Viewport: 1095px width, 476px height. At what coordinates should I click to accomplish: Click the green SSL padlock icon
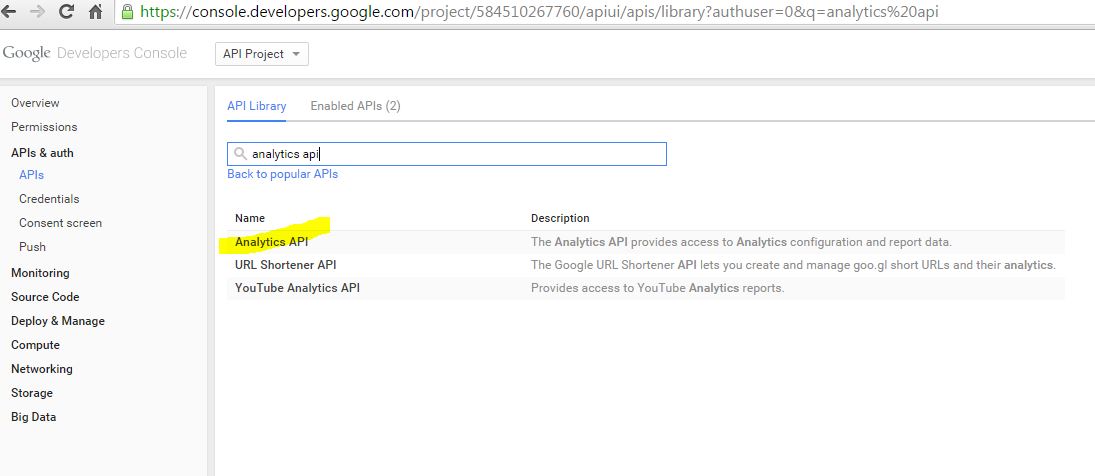click(x=127, y=11)
